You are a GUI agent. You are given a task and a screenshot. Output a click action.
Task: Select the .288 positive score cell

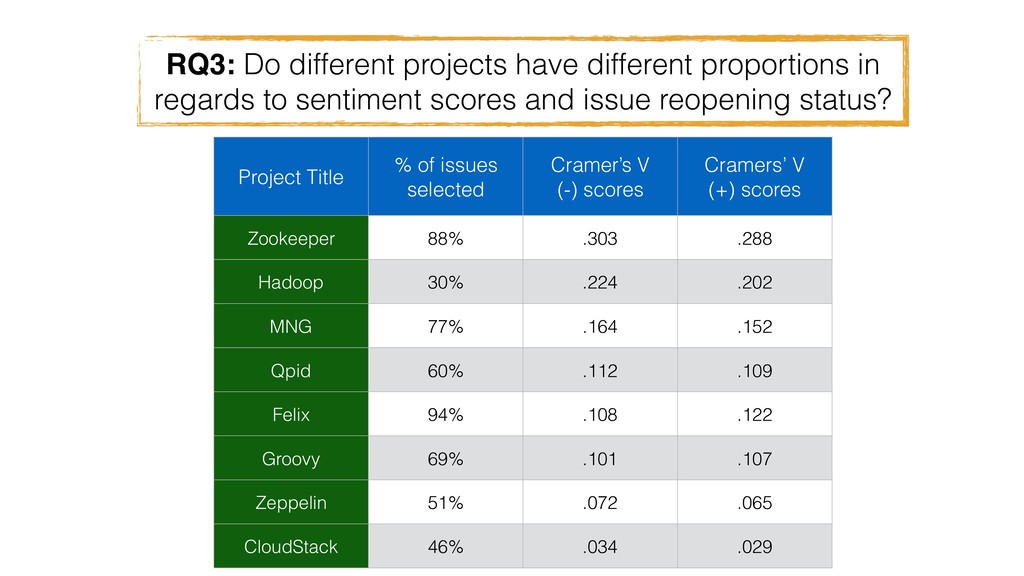(x=755, y=238)
